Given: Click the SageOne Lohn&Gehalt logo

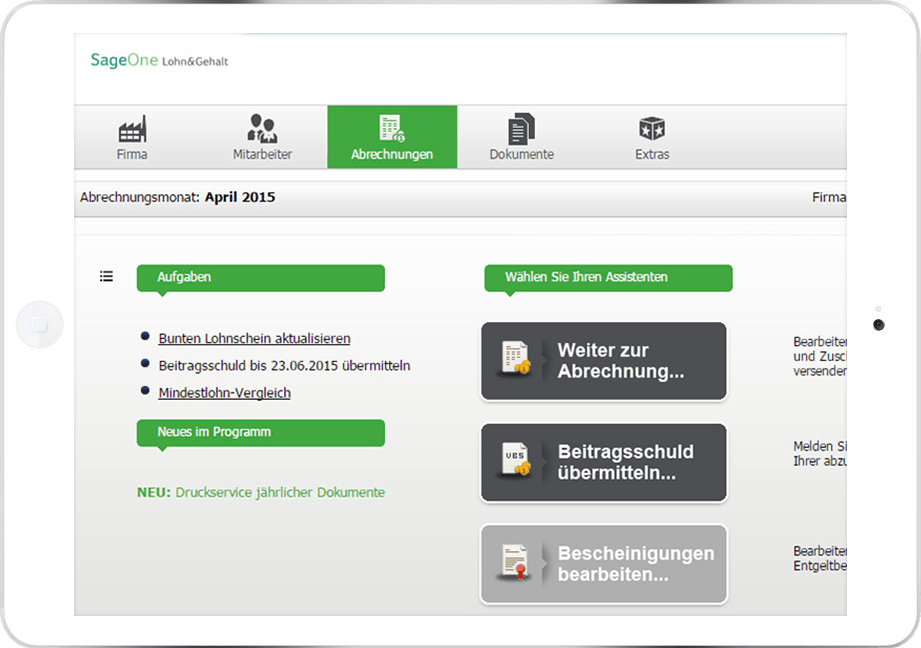Looking at the screenshot, I should click(159, 61).
